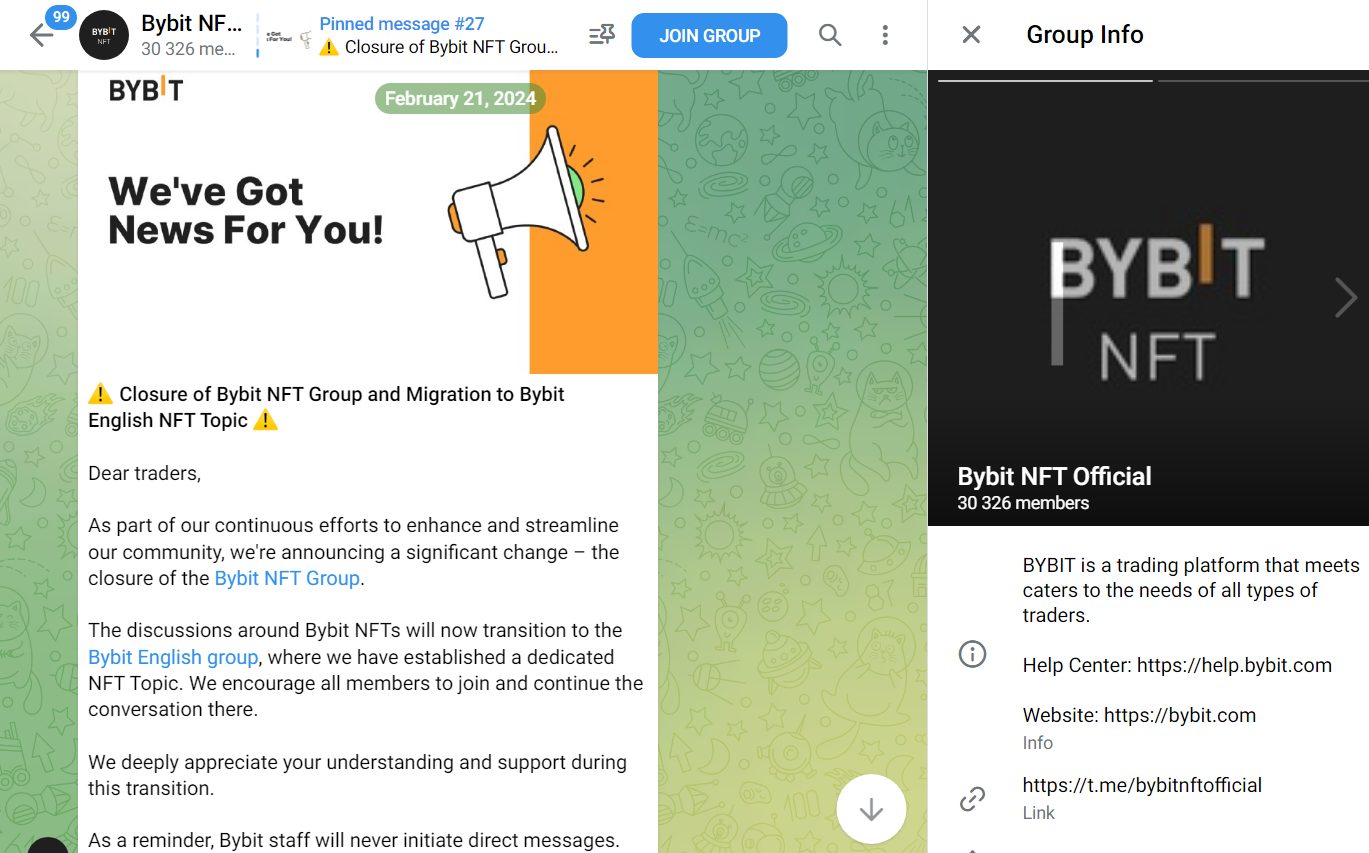Click the '30 326 members' text in Group Info
This screenshot has height=853, width=1369.
tap(1023, 503)
